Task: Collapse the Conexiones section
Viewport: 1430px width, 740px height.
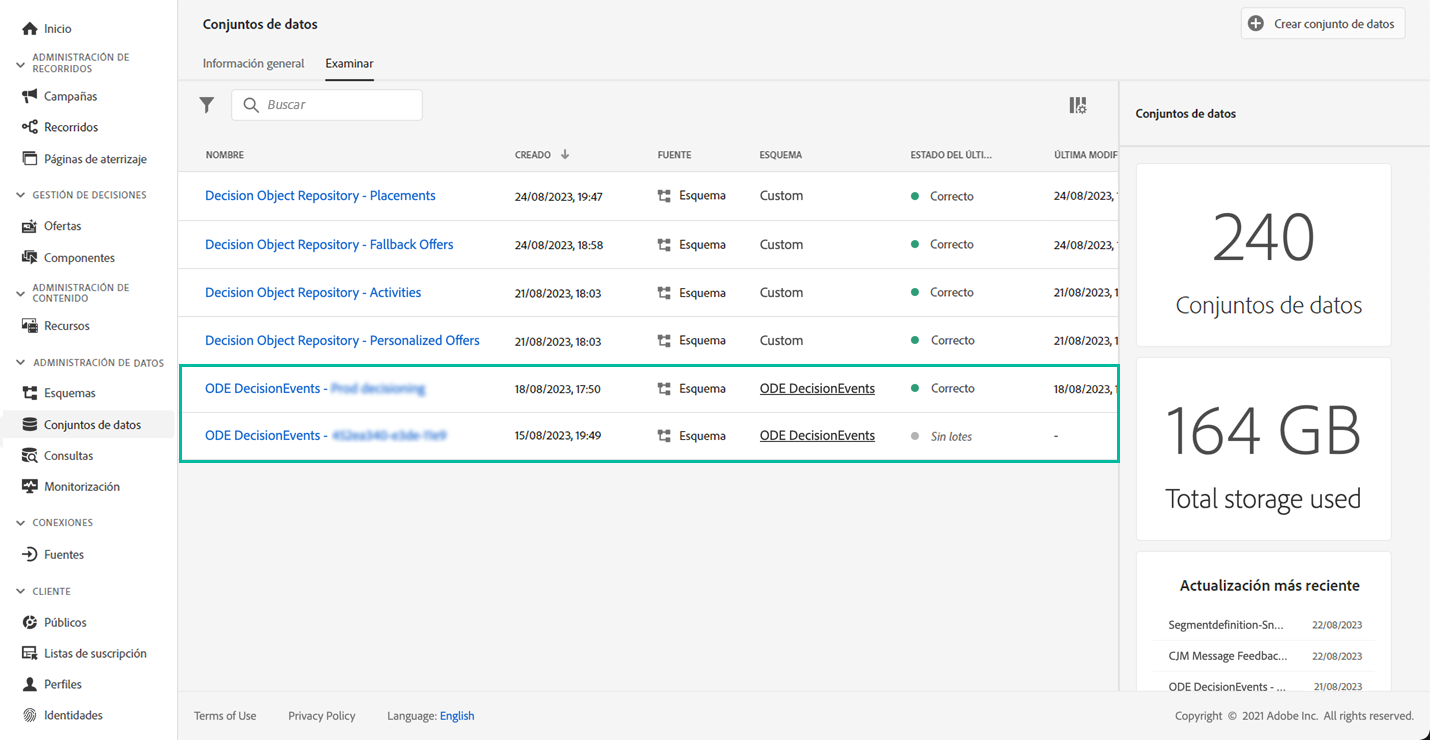Action: [x=20, y=523]
